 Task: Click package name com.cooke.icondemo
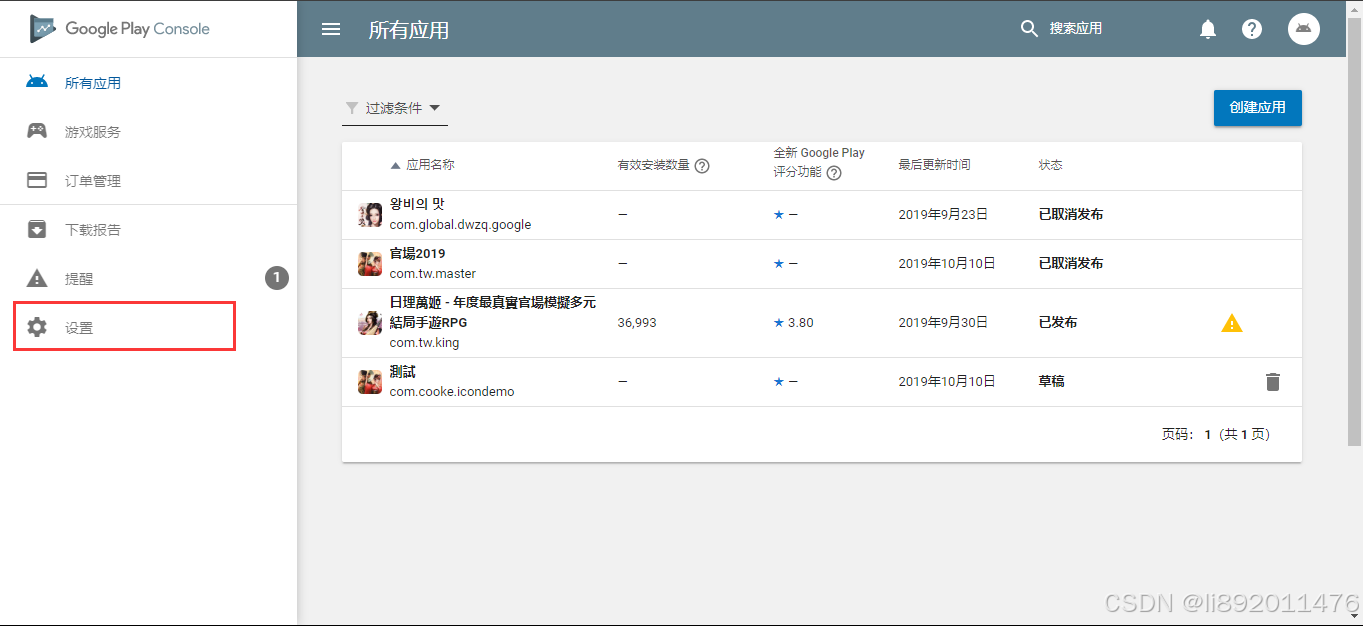click(452, 392)
